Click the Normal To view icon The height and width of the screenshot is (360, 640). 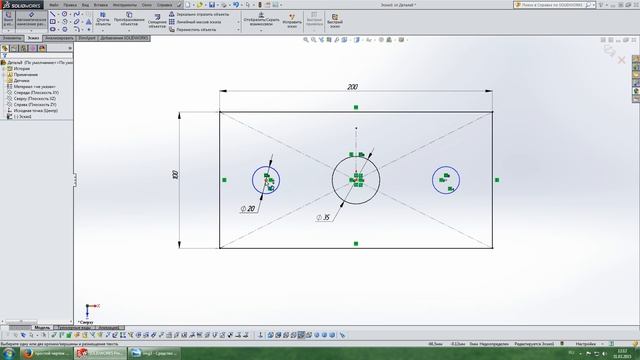point(260,335)
